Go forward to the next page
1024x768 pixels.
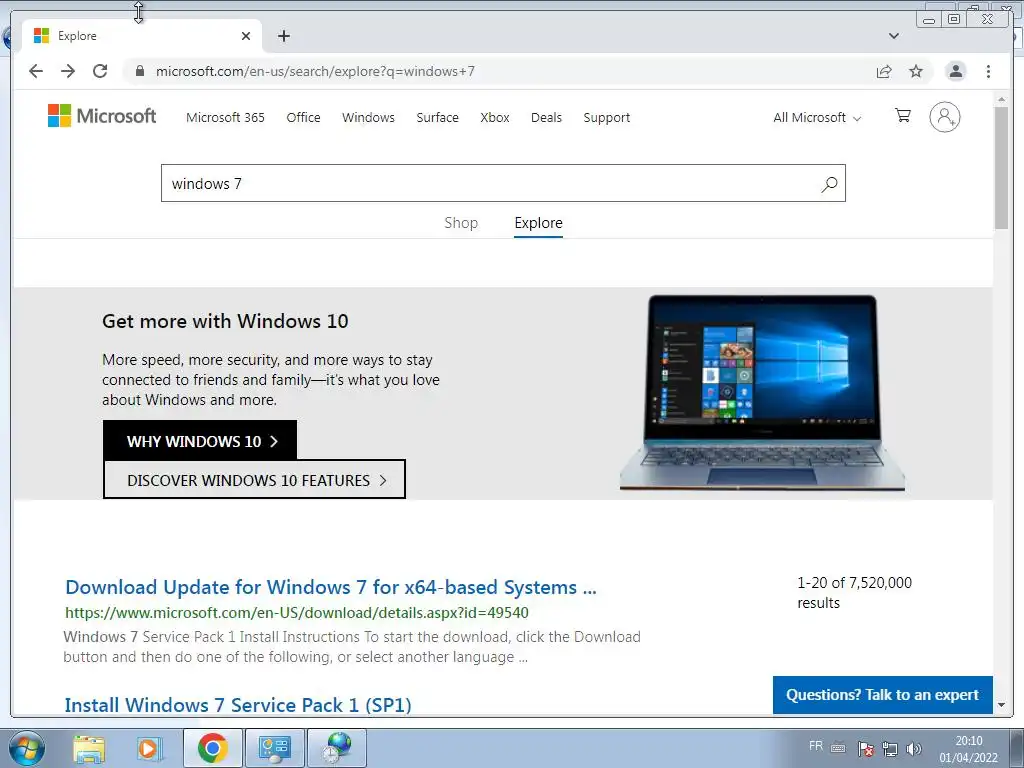(68, 71)
